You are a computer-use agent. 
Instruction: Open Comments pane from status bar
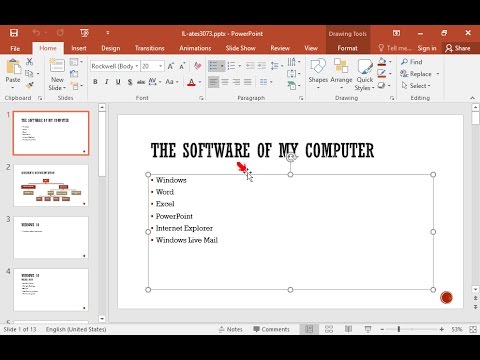pos(271,329)
